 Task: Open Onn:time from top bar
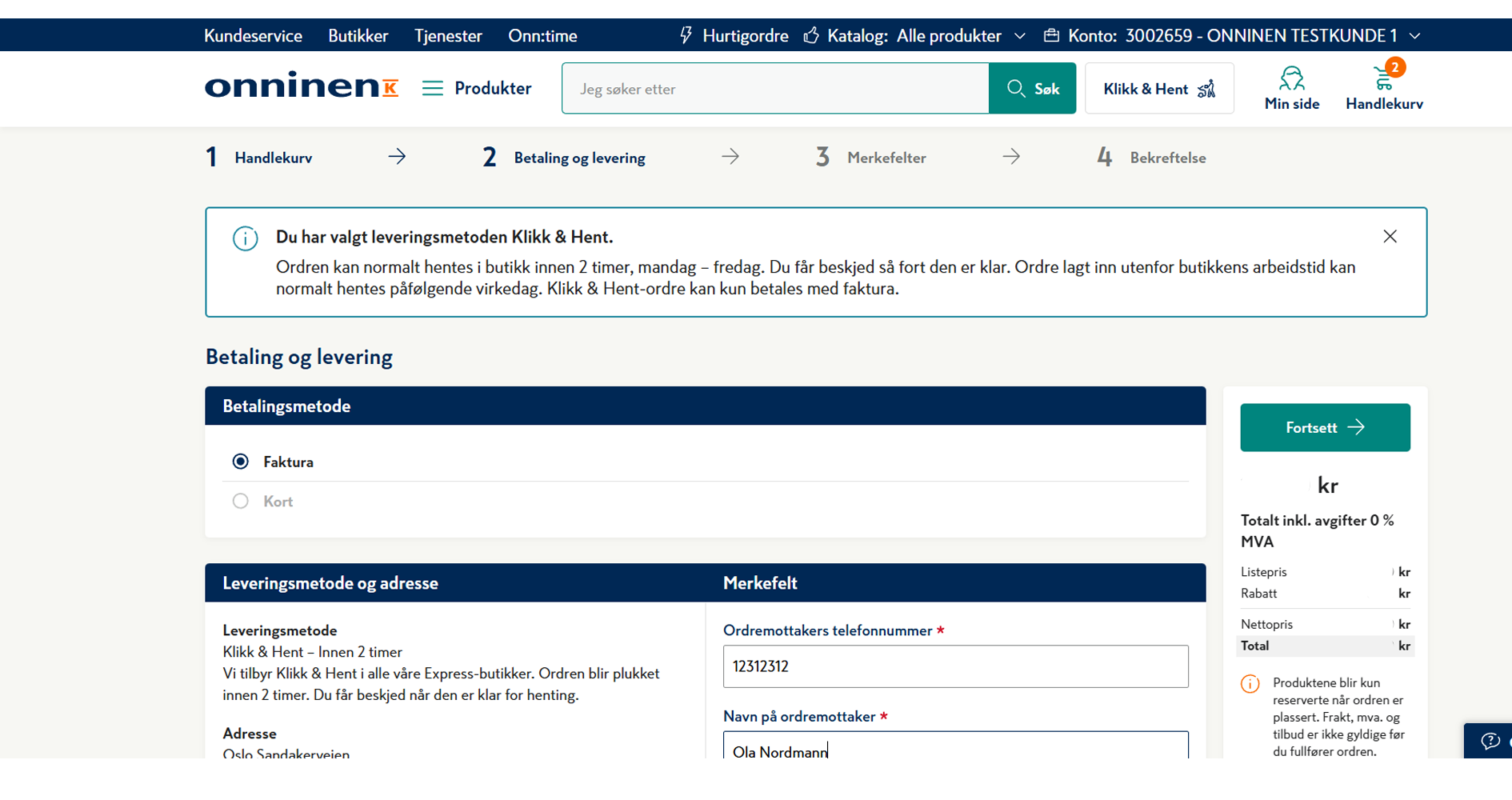(x=542, y=36)
